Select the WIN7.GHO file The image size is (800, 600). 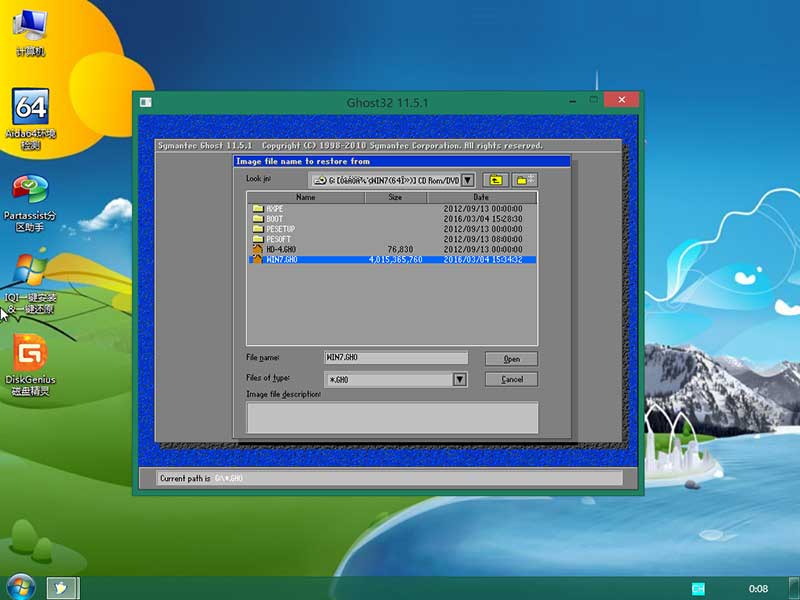(x=392, y=260)
